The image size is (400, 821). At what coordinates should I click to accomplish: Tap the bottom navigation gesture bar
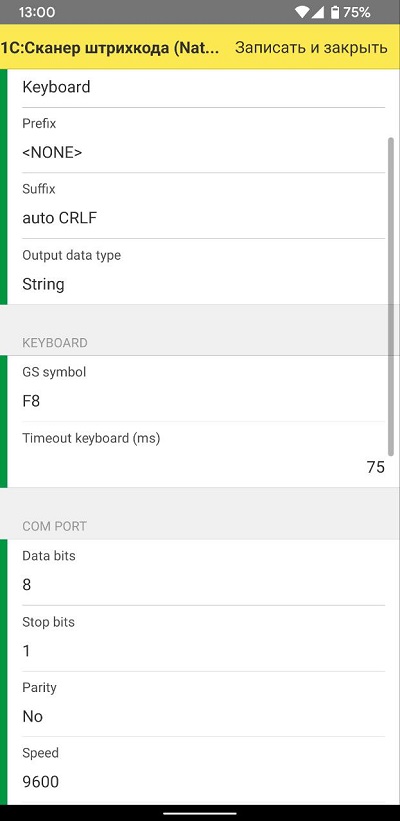click(200, 814)
